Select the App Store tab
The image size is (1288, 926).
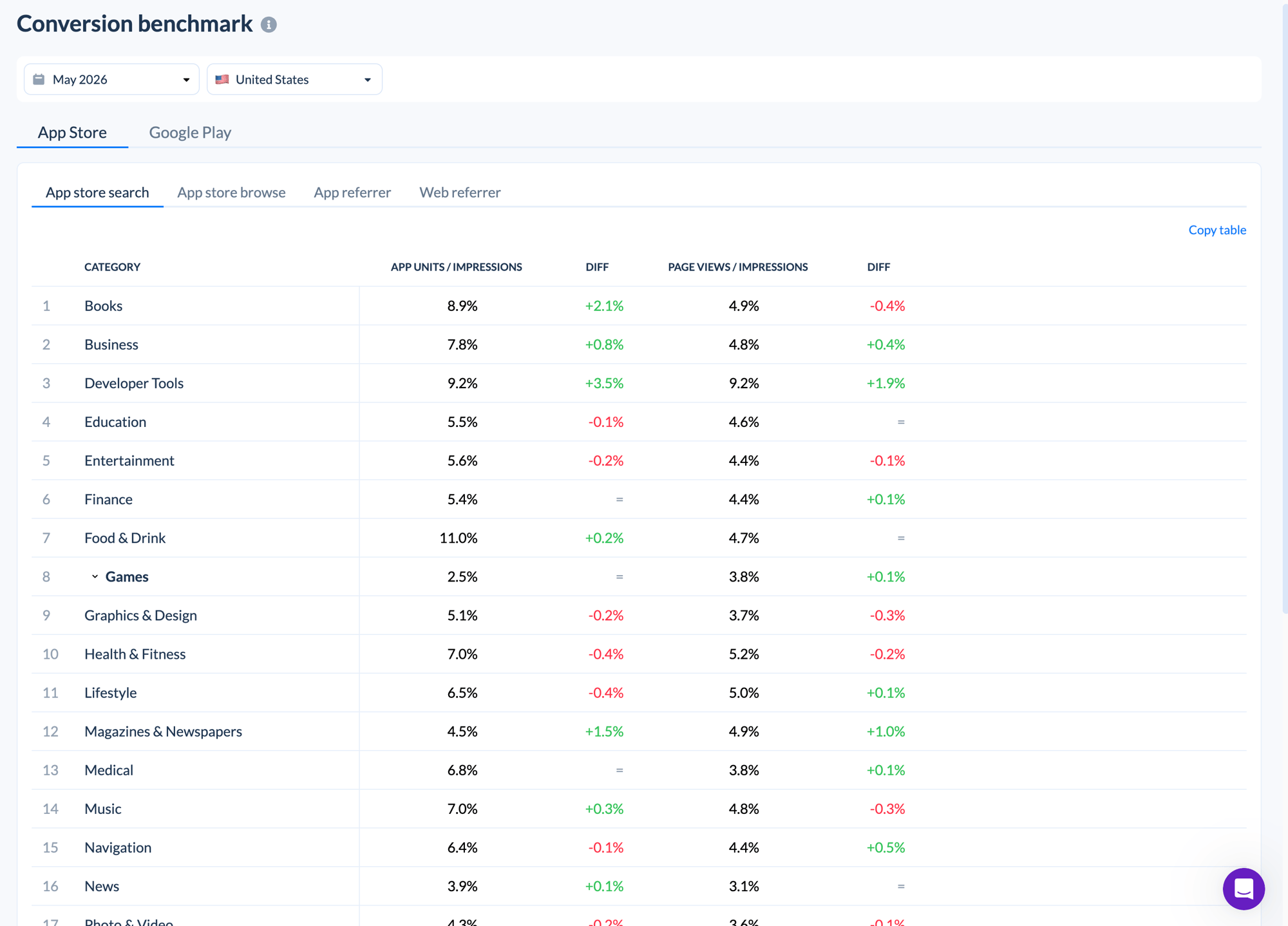pos(72,132)
